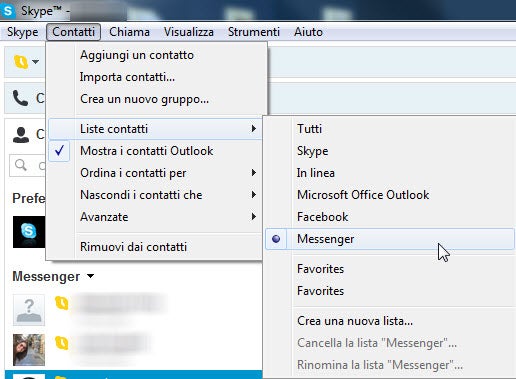516x379 pixels.
Task: Choose Crea un nuovo gruppo...
Action: pos(155,99)
